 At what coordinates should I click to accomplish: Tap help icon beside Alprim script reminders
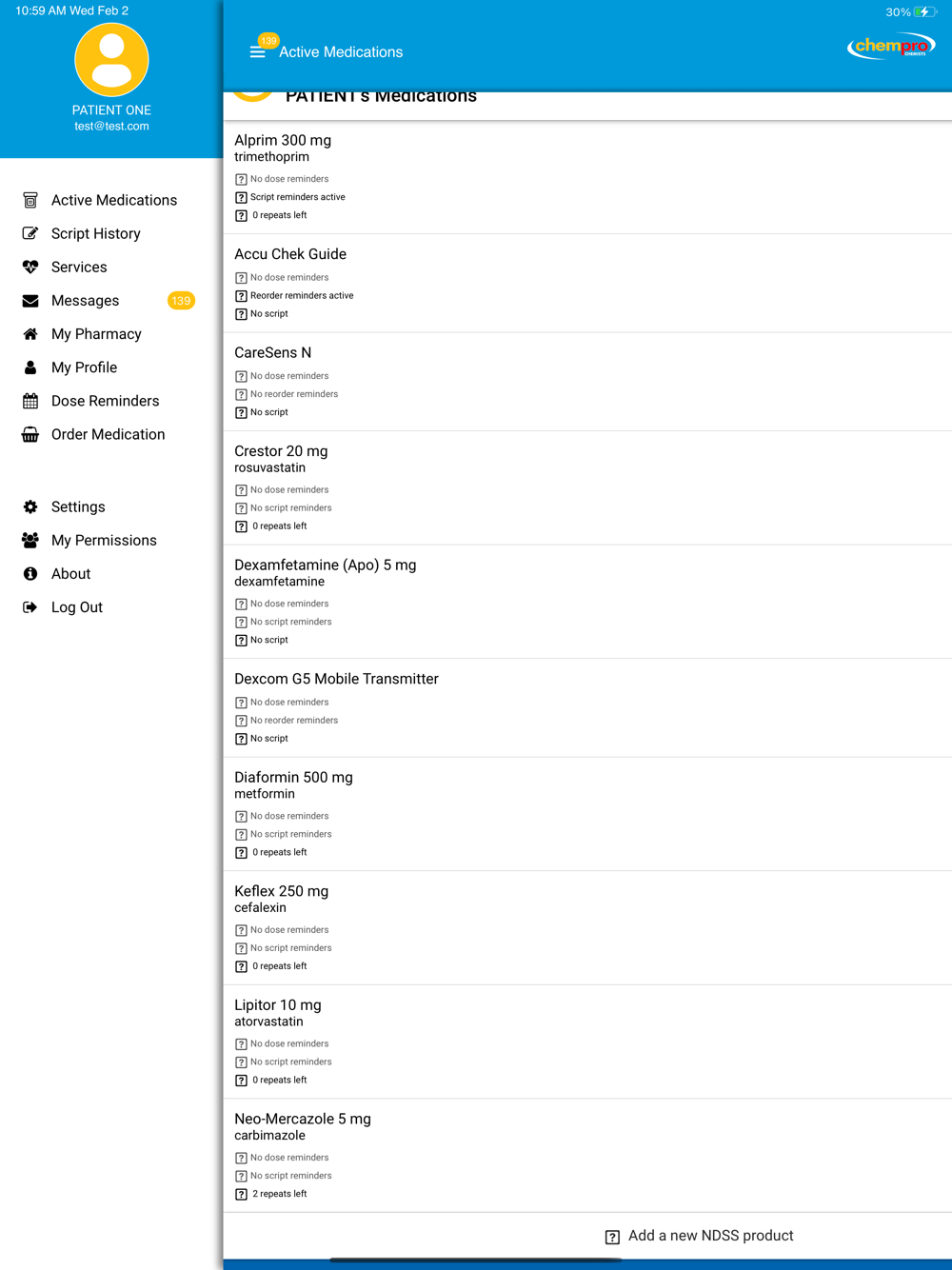(241, 198)
